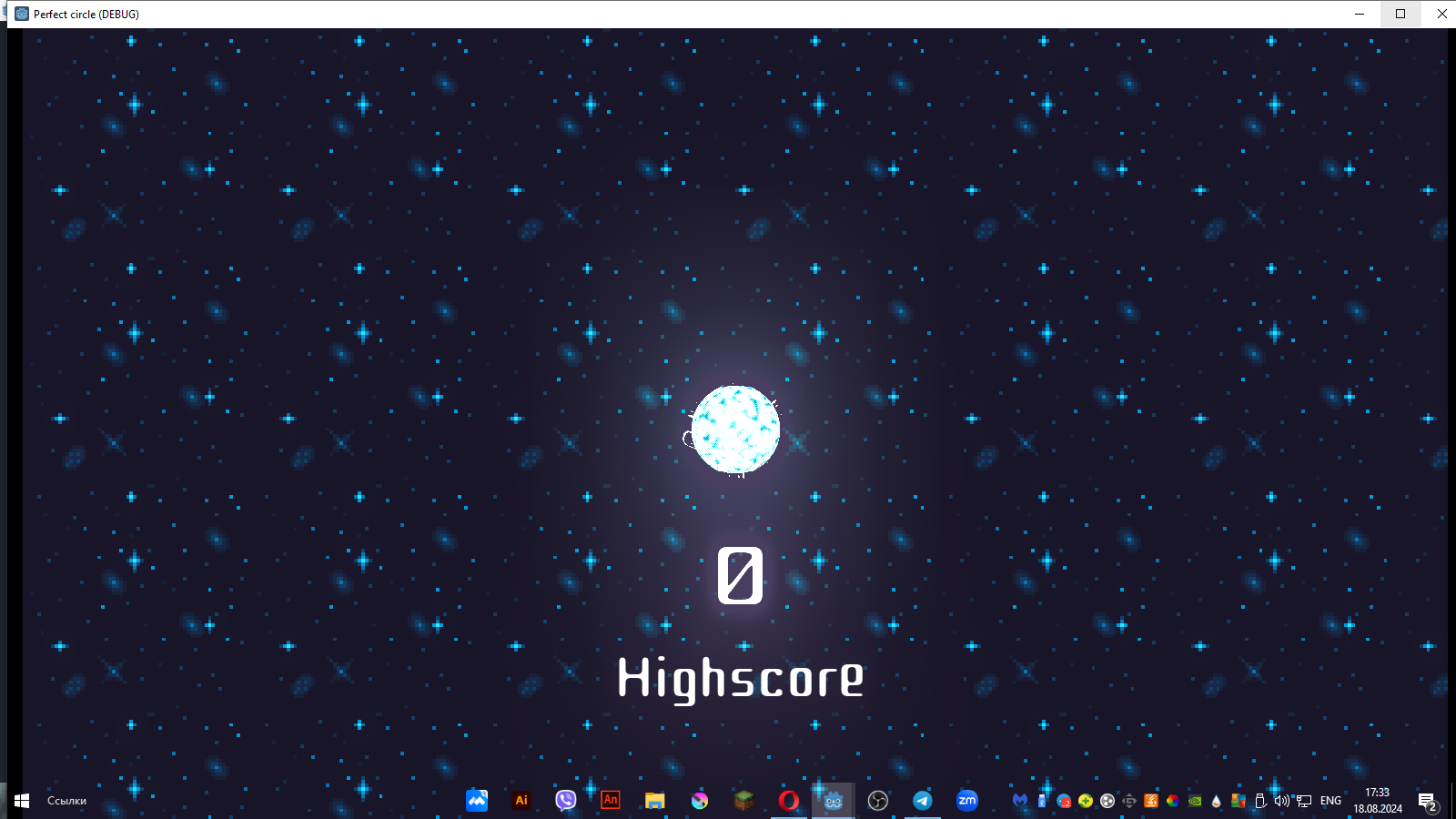Click the Perfect circle (DEBUG) window title
The height and width of the screenshot is (819, 1456).
coord(86,15)
